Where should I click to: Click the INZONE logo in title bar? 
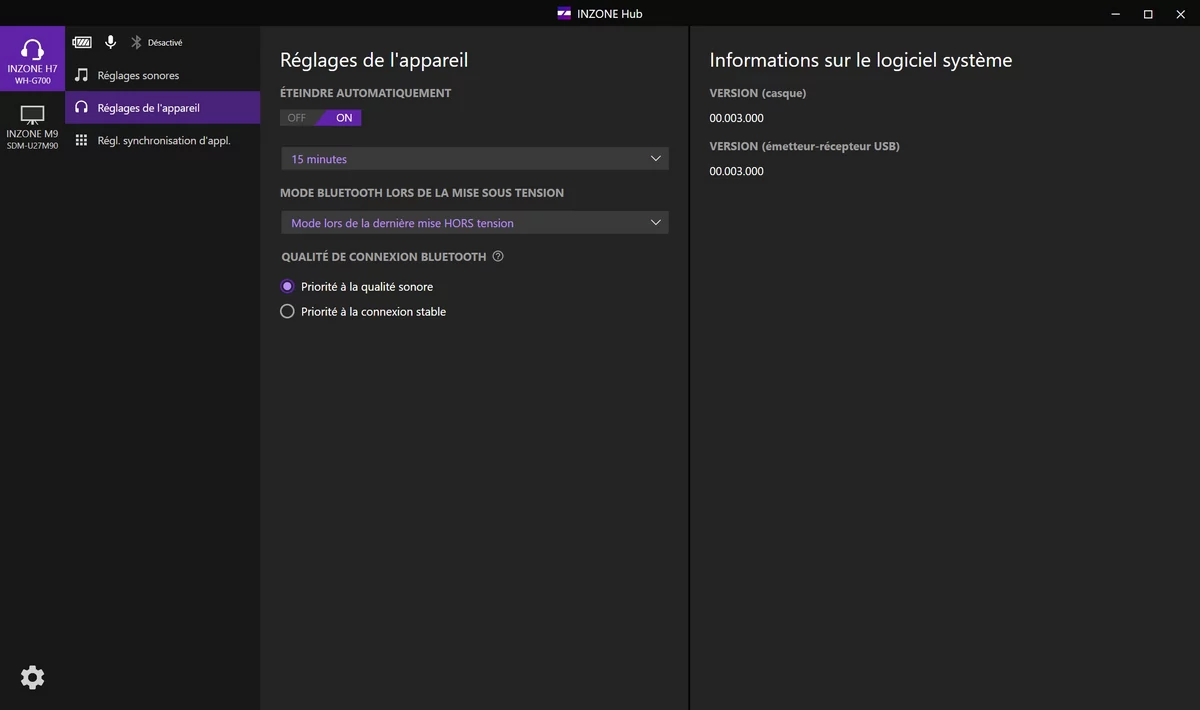click(564, 13)
